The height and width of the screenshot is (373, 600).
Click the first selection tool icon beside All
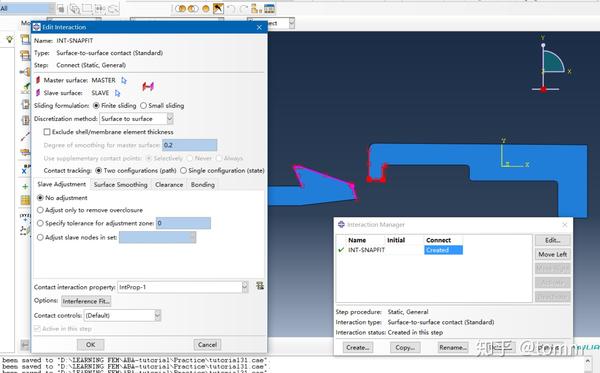coord(61,8)
